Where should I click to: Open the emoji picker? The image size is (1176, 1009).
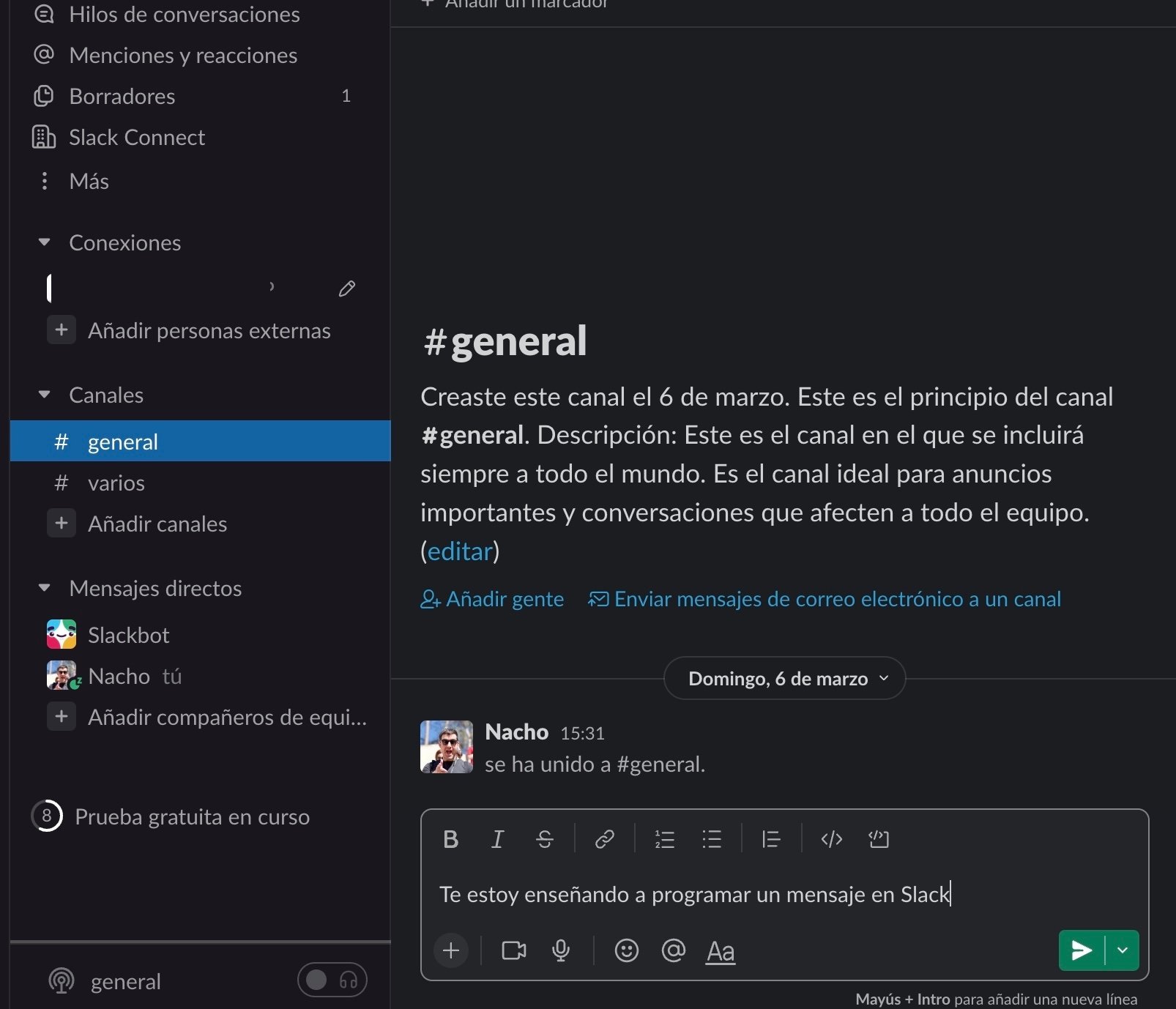pos(626,950)
